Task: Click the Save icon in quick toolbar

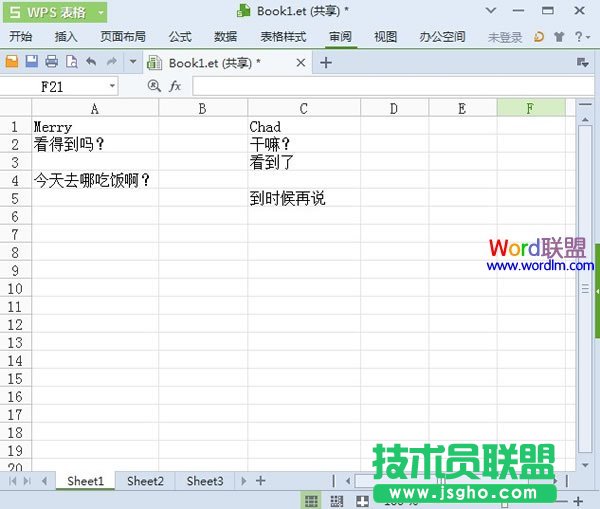Action: pos(32,62)
